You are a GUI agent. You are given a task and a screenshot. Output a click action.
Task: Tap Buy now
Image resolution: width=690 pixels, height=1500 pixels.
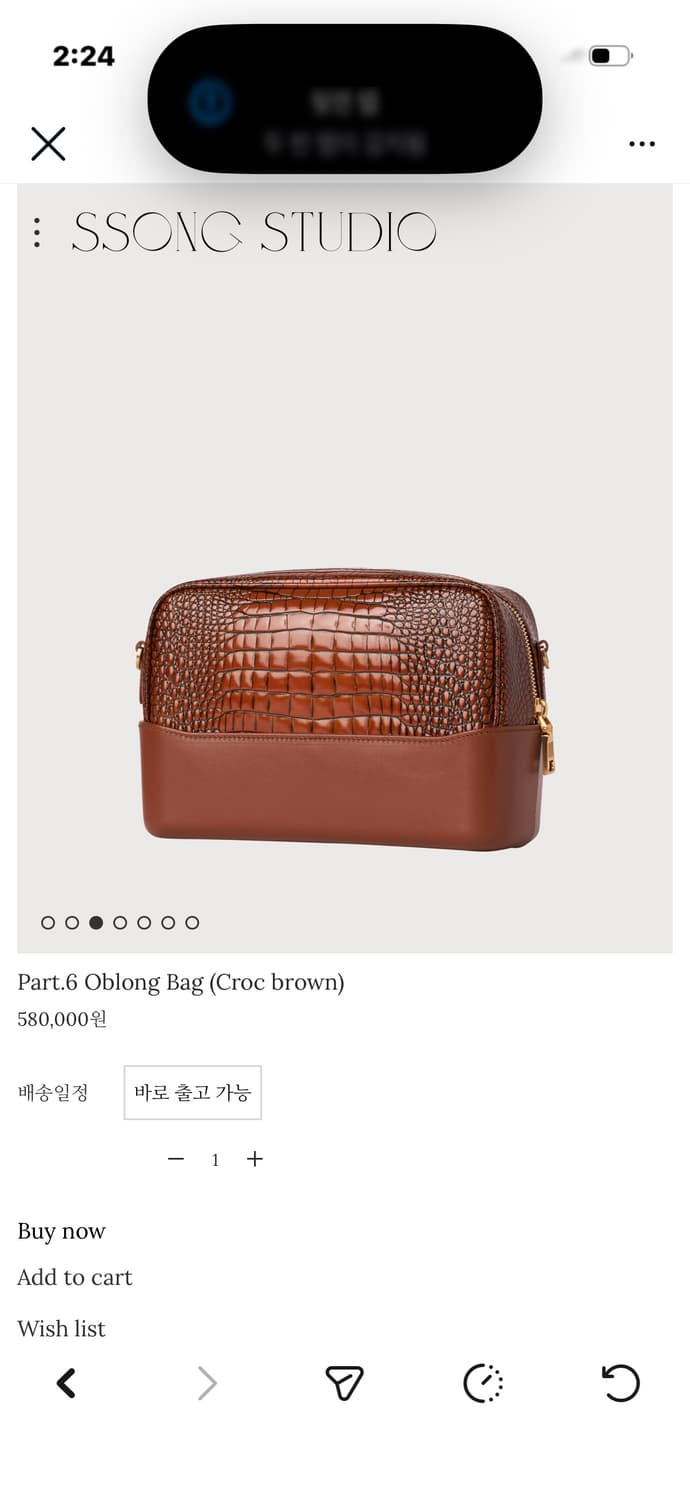click(x=61, y=1231)
